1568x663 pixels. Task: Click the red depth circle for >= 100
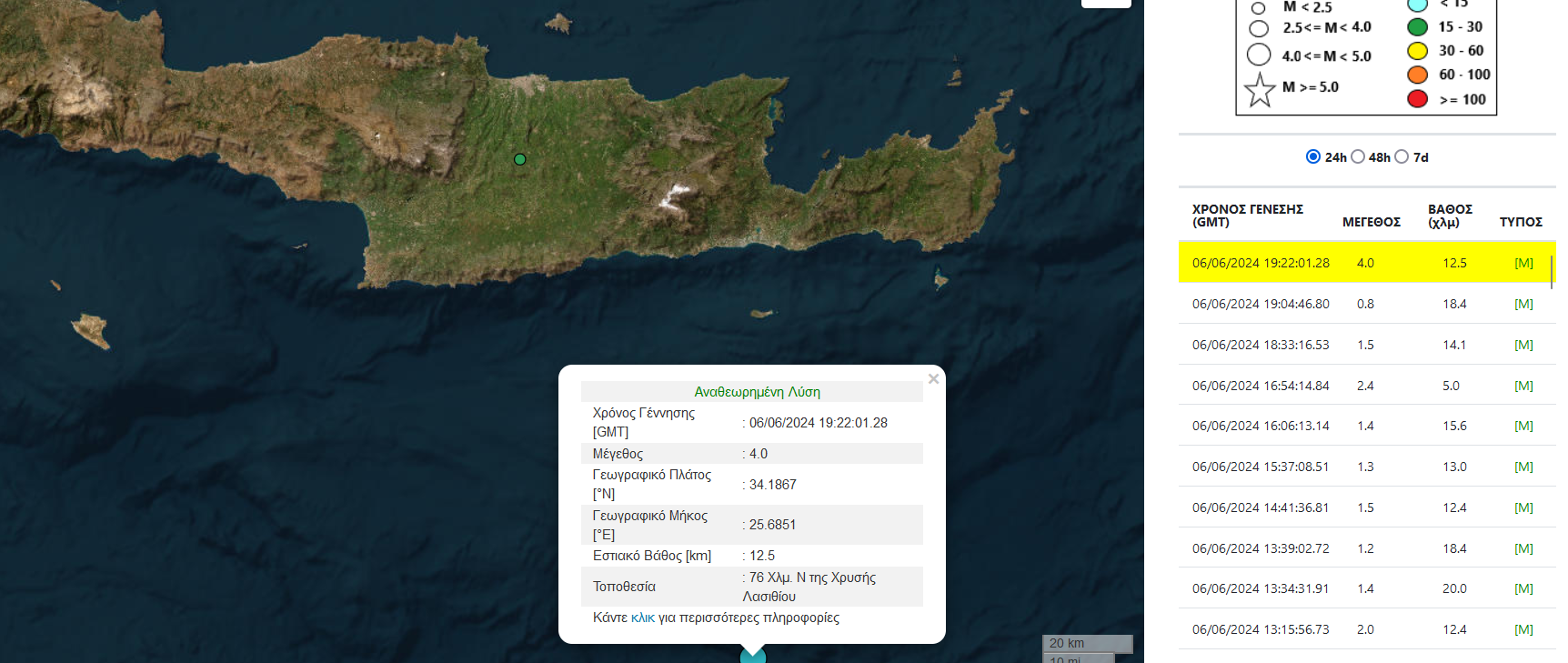pos(1417,98)
